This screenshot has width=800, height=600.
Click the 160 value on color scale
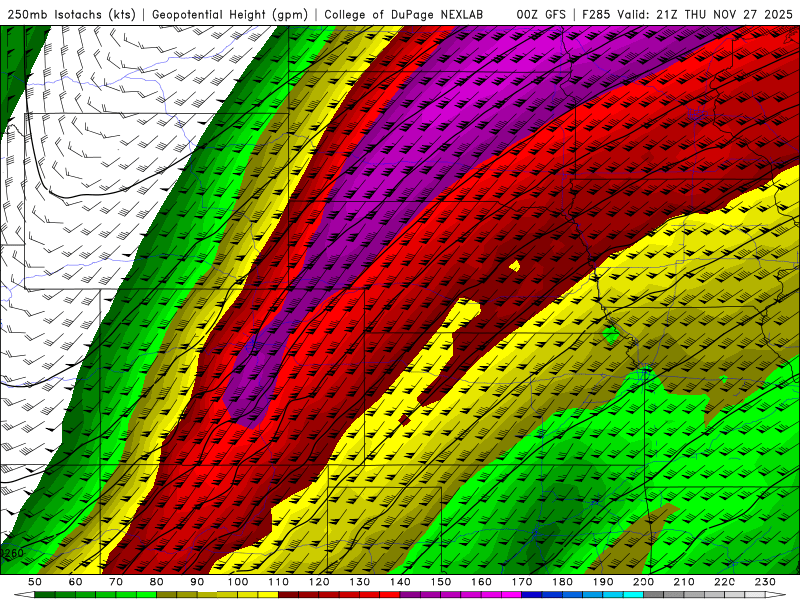click(481, 582)
